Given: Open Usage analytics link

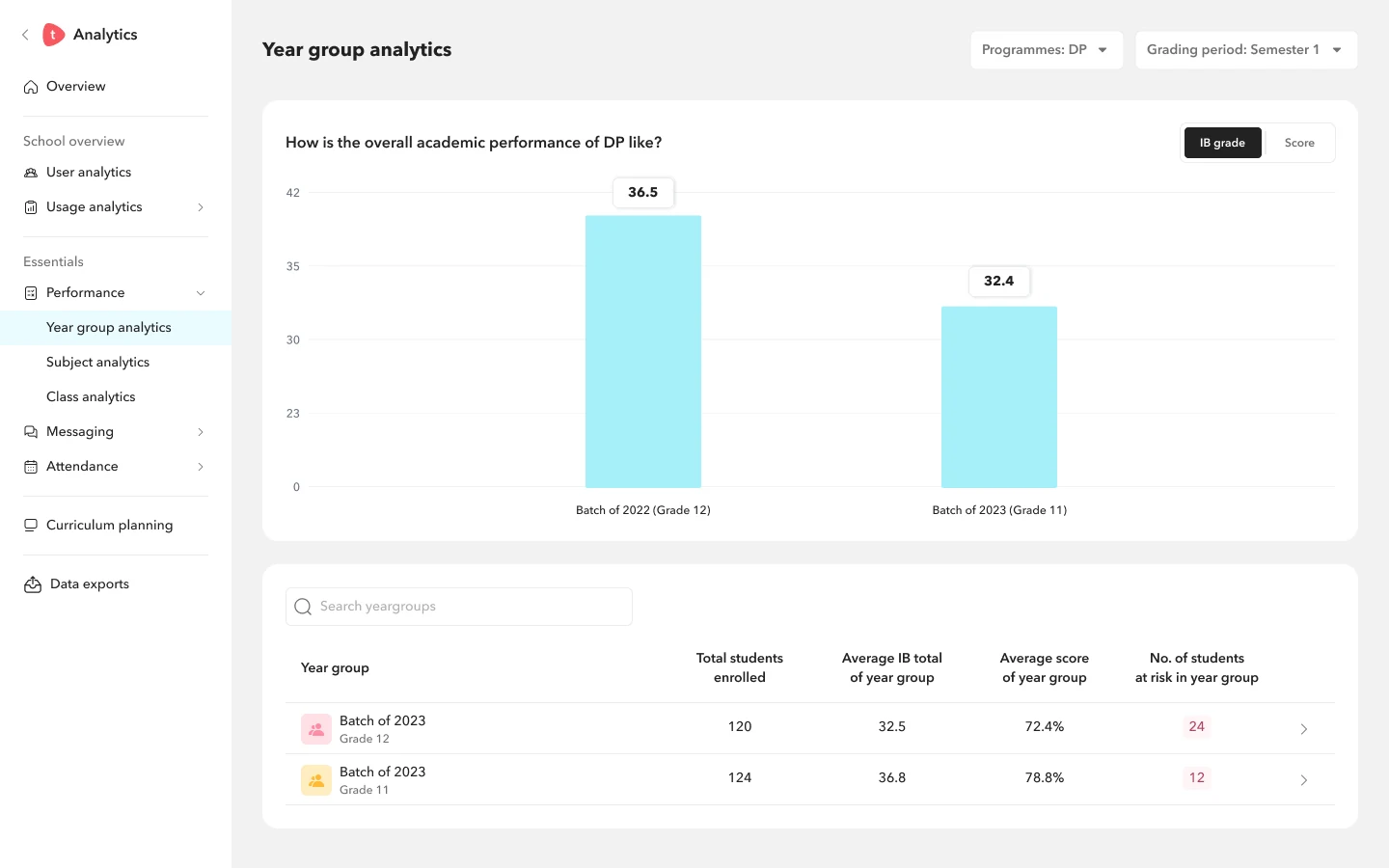Looking at the screenshot, I should [95, 207].
